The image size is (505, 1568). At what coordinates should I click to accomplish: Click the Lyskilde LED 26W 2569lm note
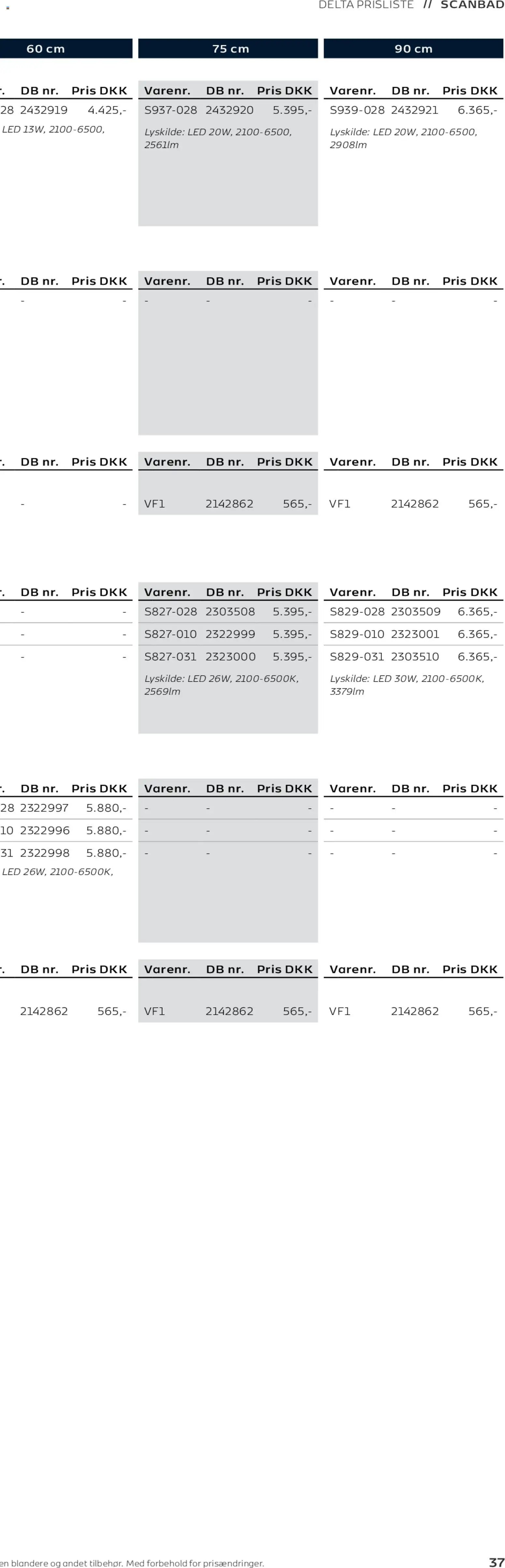click(221, 685)
